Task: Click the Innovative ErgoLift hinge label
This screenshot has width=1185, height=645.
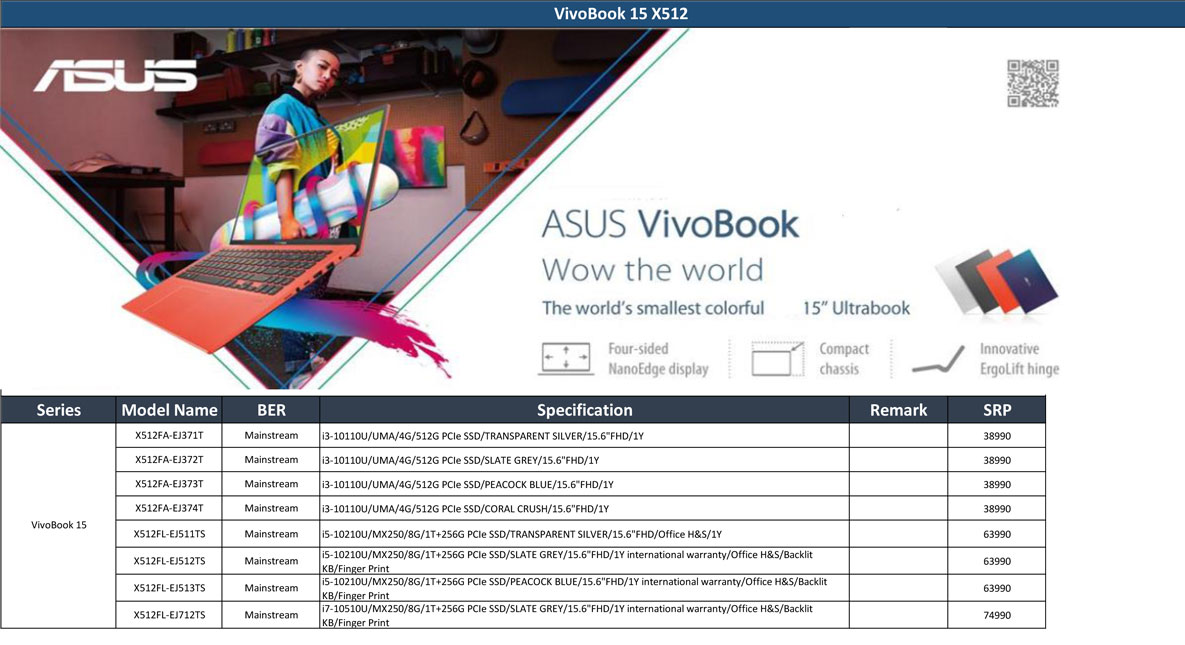Action: coord(1019,358)
